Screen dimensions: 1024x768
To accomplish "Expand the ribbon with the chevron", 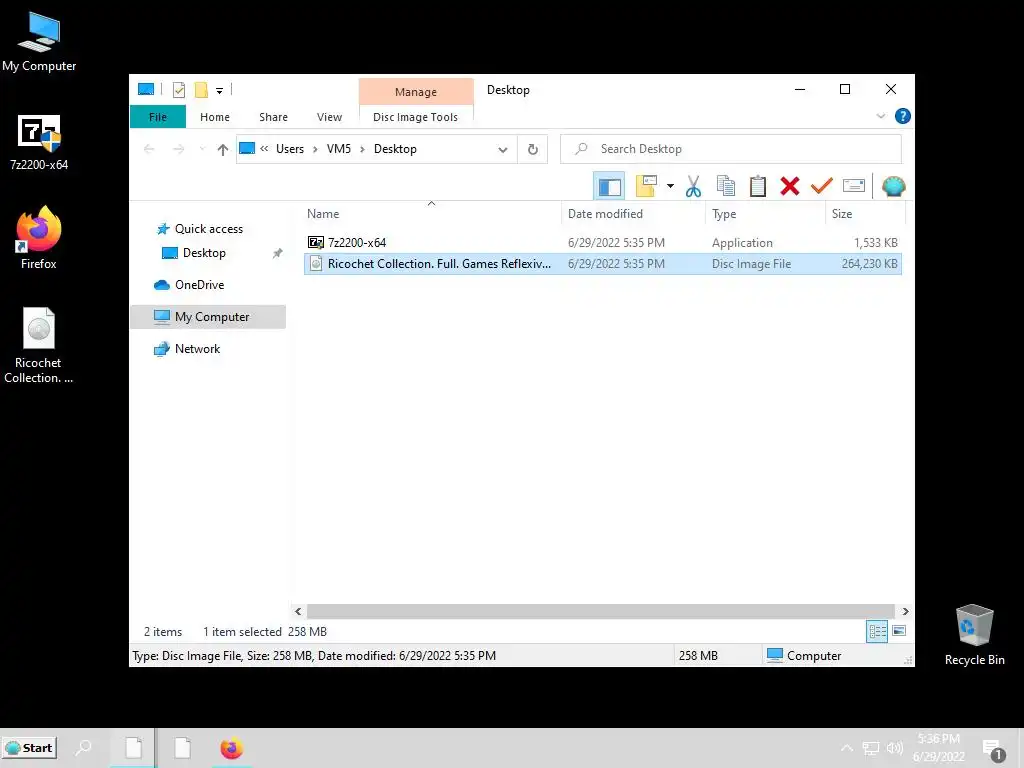I will coord(880,116).
